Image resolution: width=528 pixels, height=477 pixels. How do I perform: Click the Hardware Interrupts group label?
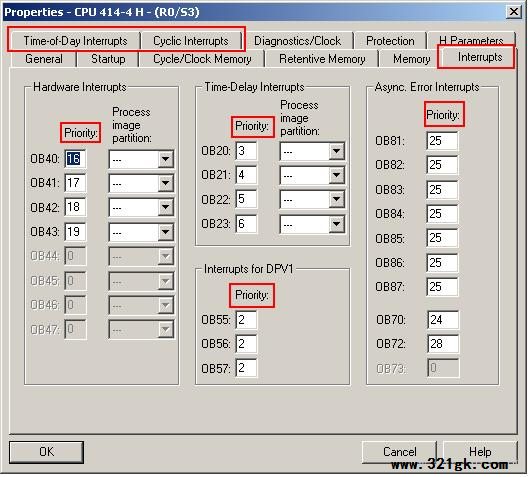point(79,87)
